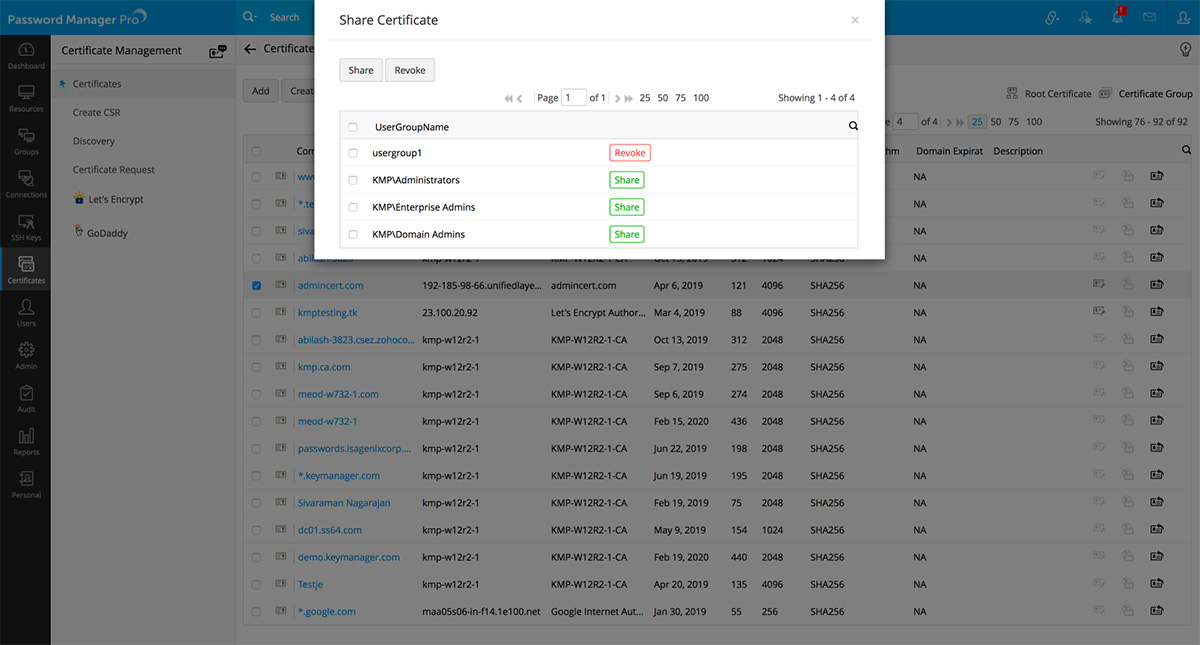Close the Share Certificate dialog

coord(855,20)
